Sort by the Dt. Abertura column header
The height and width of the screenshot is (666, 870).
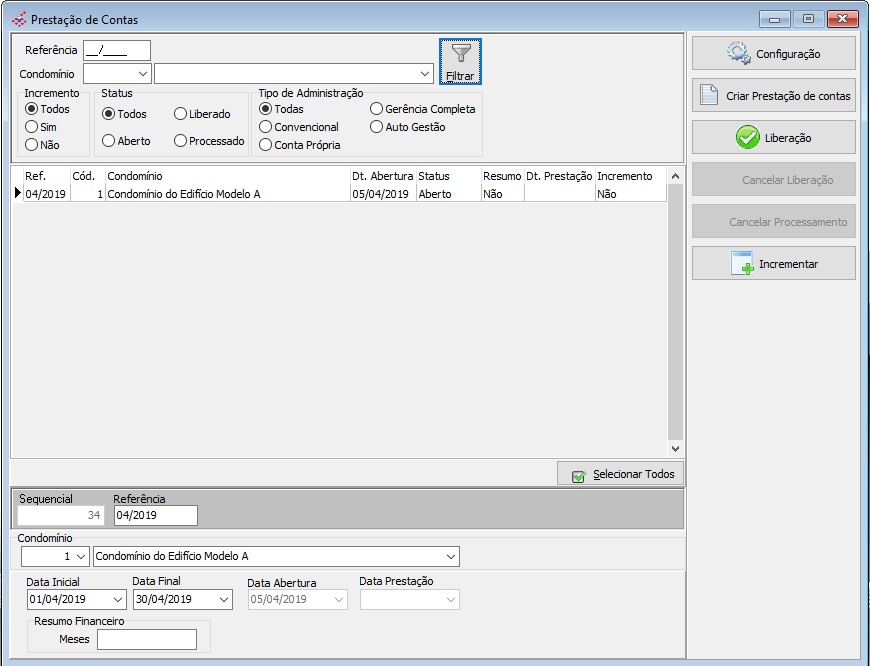[382, 176]
